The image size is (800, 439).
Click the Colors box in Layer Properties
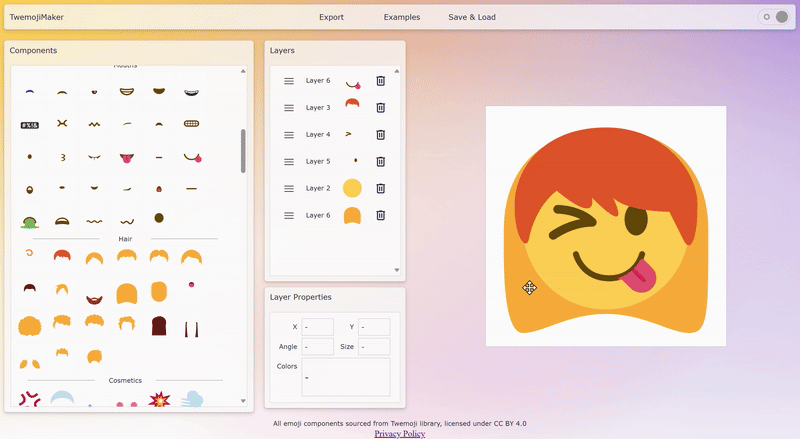click(x=345, y=377)
